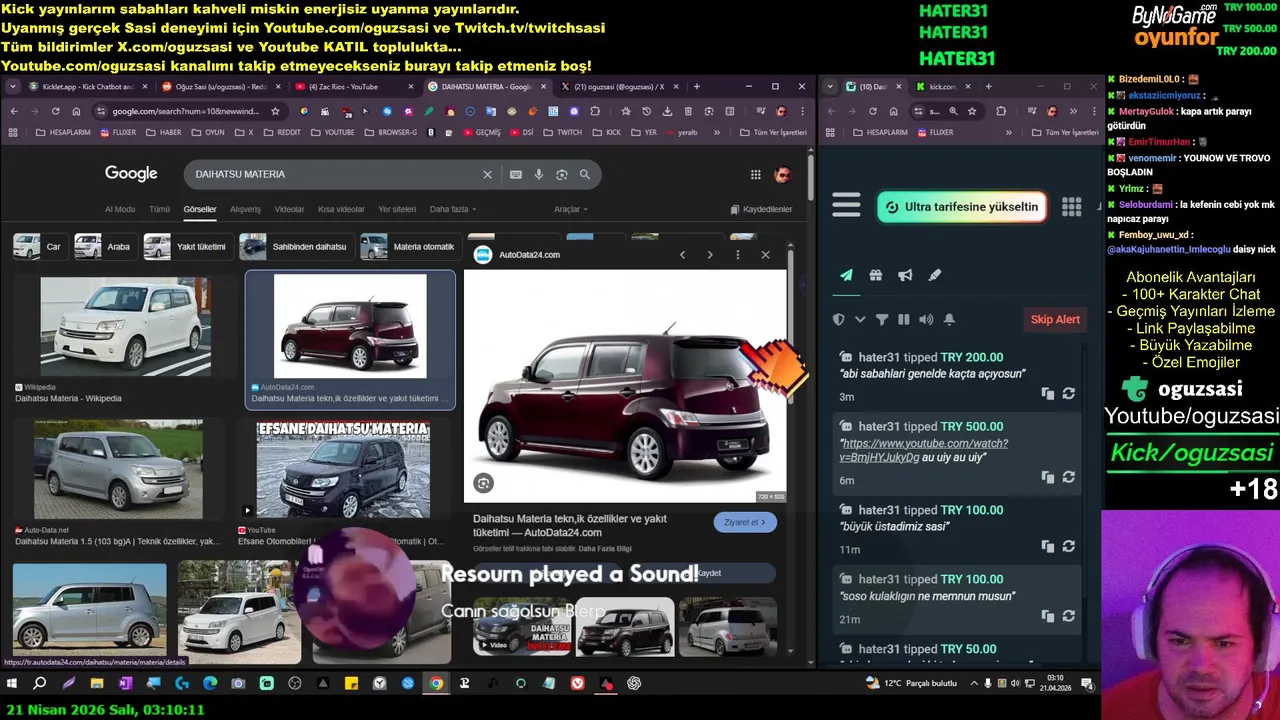Switch to the 'Tümü' results tab
Screen dimensions: 1280x720
tap(159, 209)
